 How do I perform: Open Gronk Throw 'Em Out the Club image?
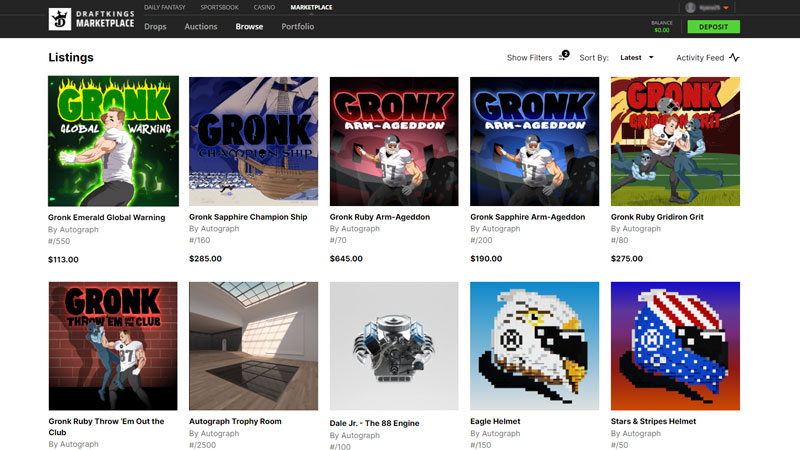coord(113,346)
